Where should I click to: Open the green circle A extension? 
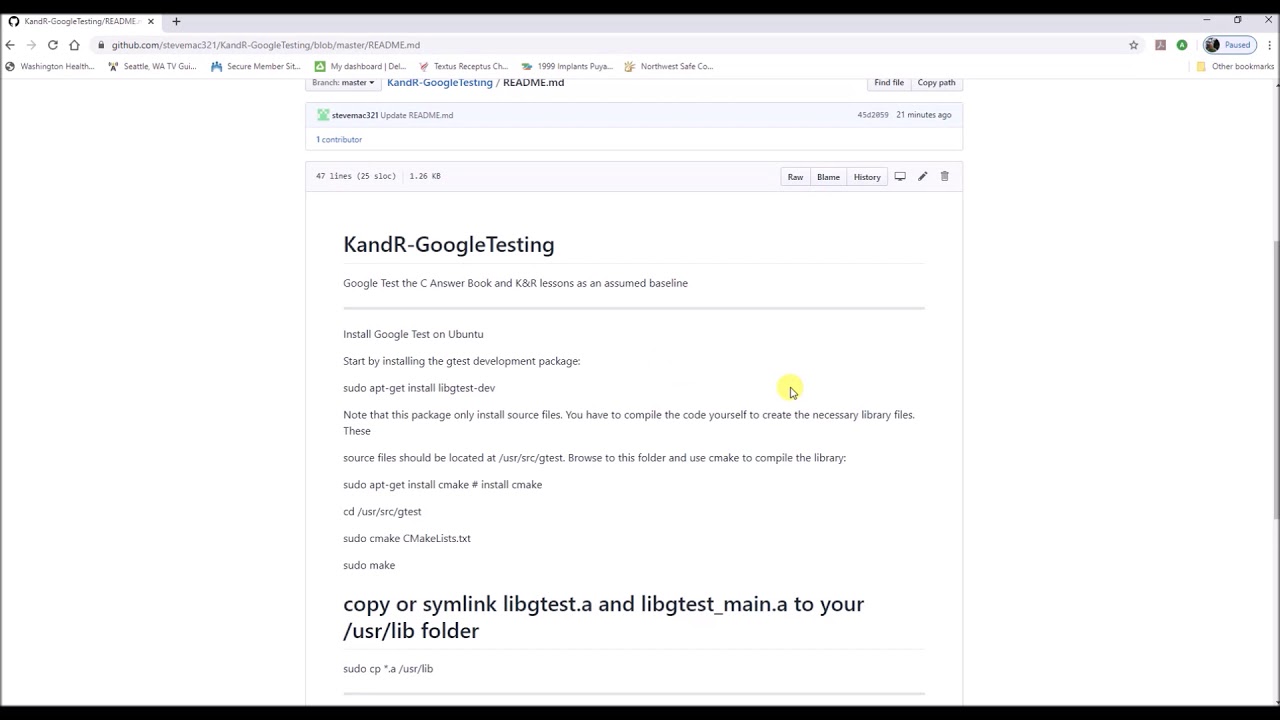[x=1182, y=45]
